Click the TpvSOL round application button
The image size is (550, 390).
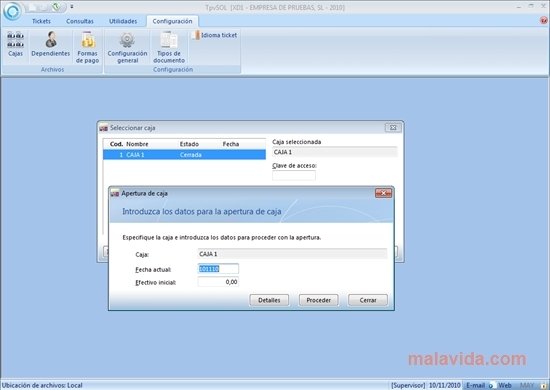[12, 11]
